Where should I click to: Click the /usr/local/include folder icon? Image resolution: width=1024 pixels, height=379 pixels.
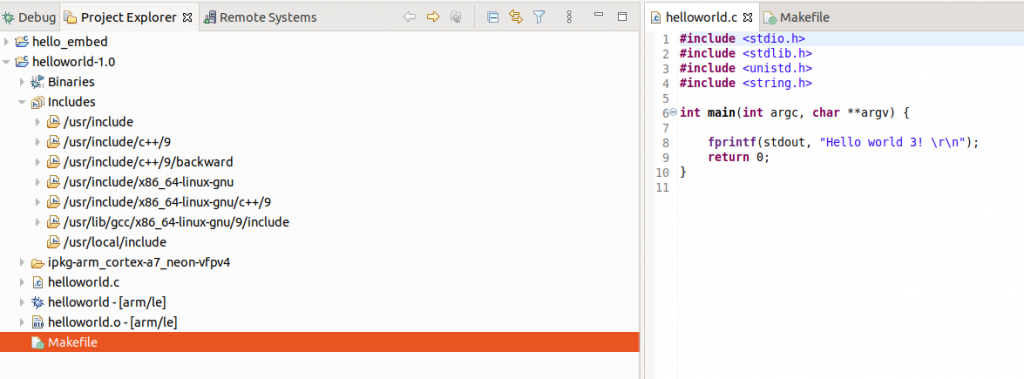point(54,242)
